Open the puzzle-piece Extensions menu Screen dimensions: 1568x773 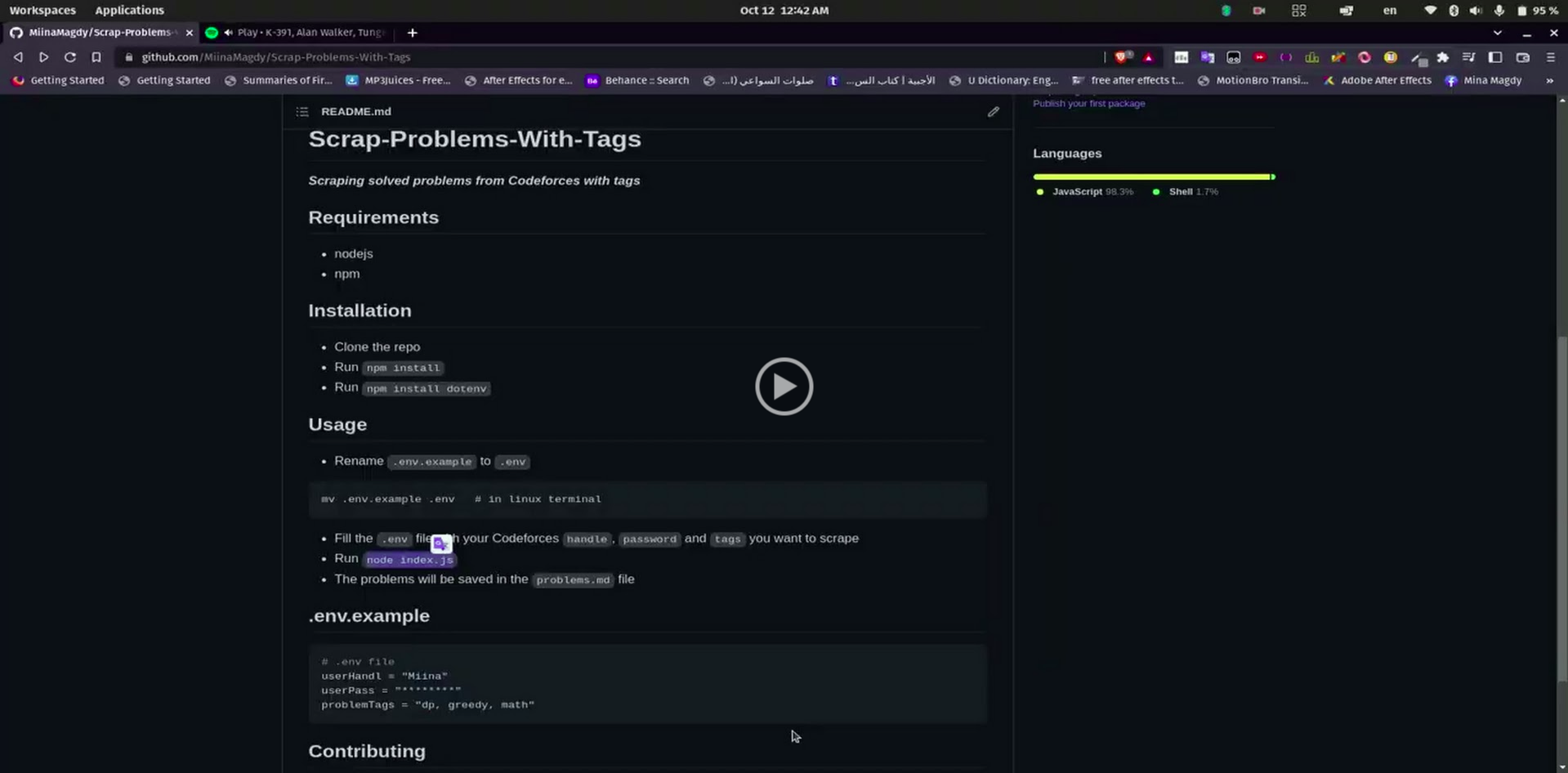point(1443,57)
